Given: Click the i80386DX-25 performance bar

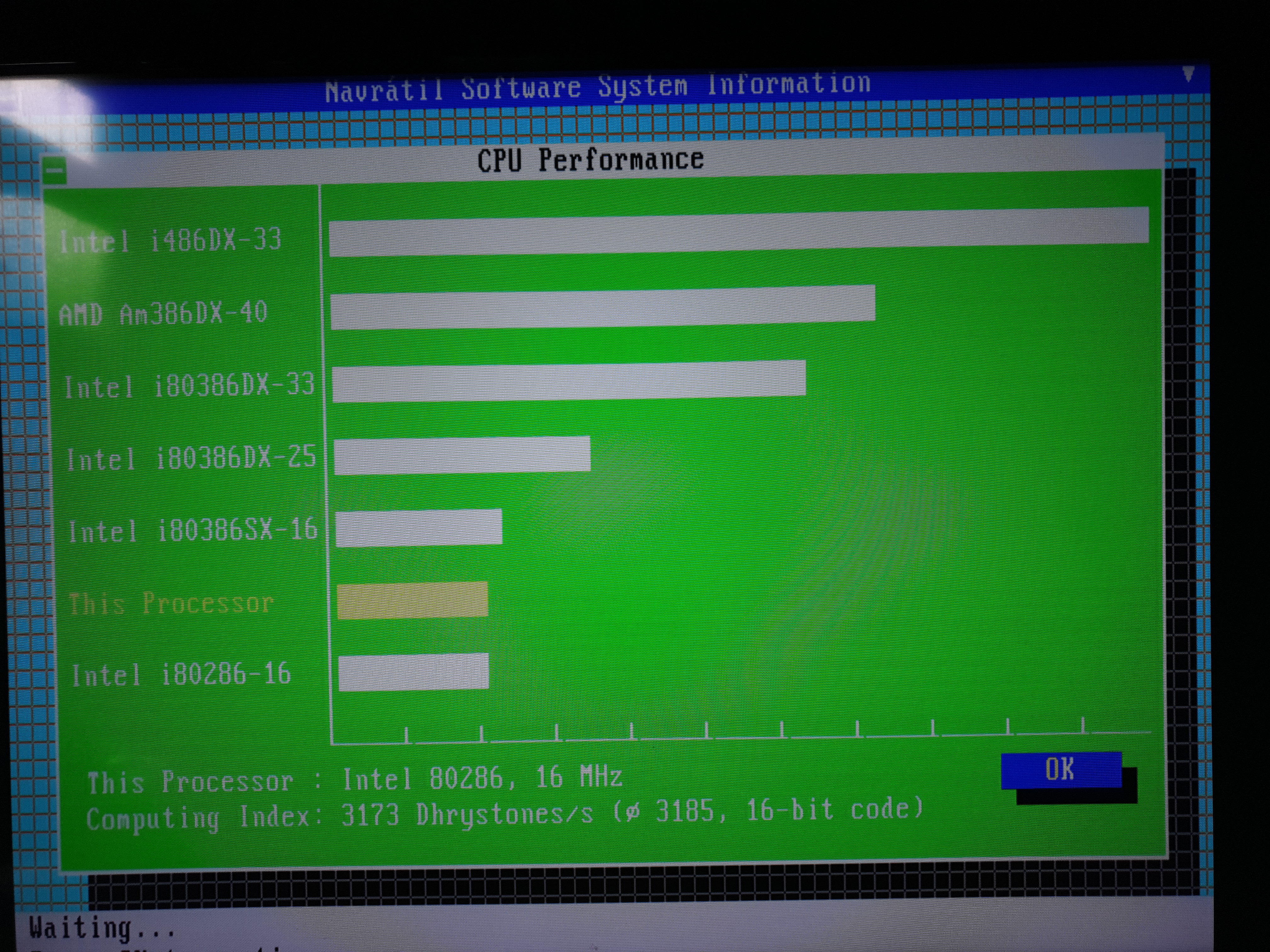Looking at the screenshot, I should pos(462,455).
